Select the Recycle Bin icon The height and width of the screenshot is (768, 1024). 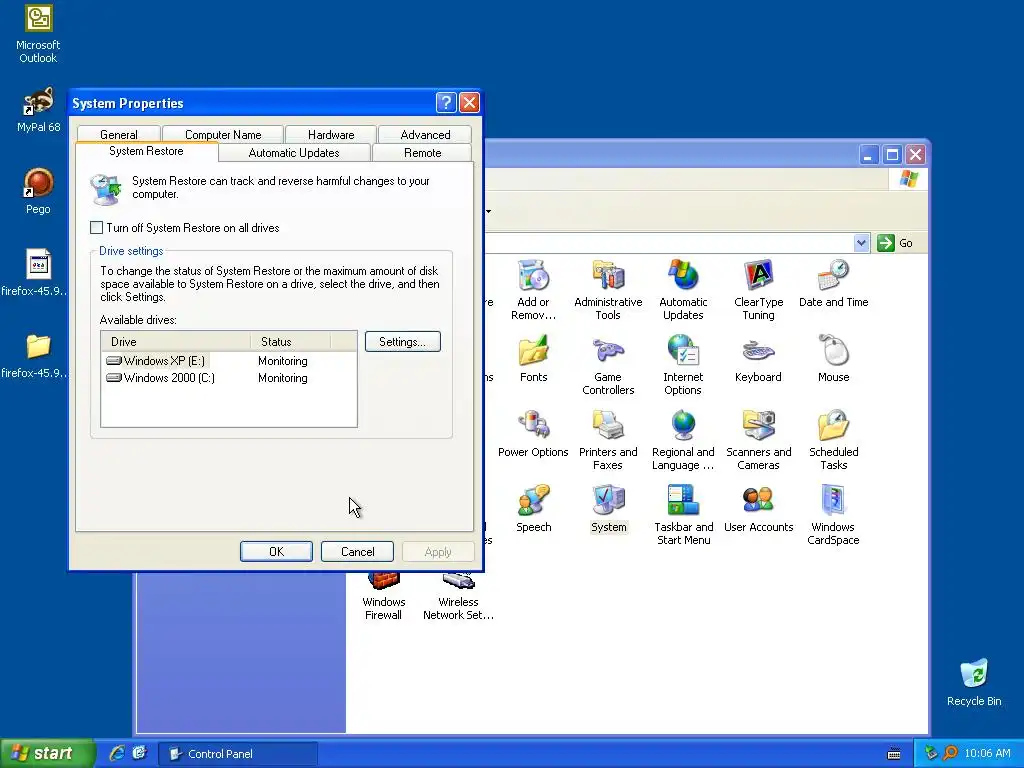[x=974, y=682]
